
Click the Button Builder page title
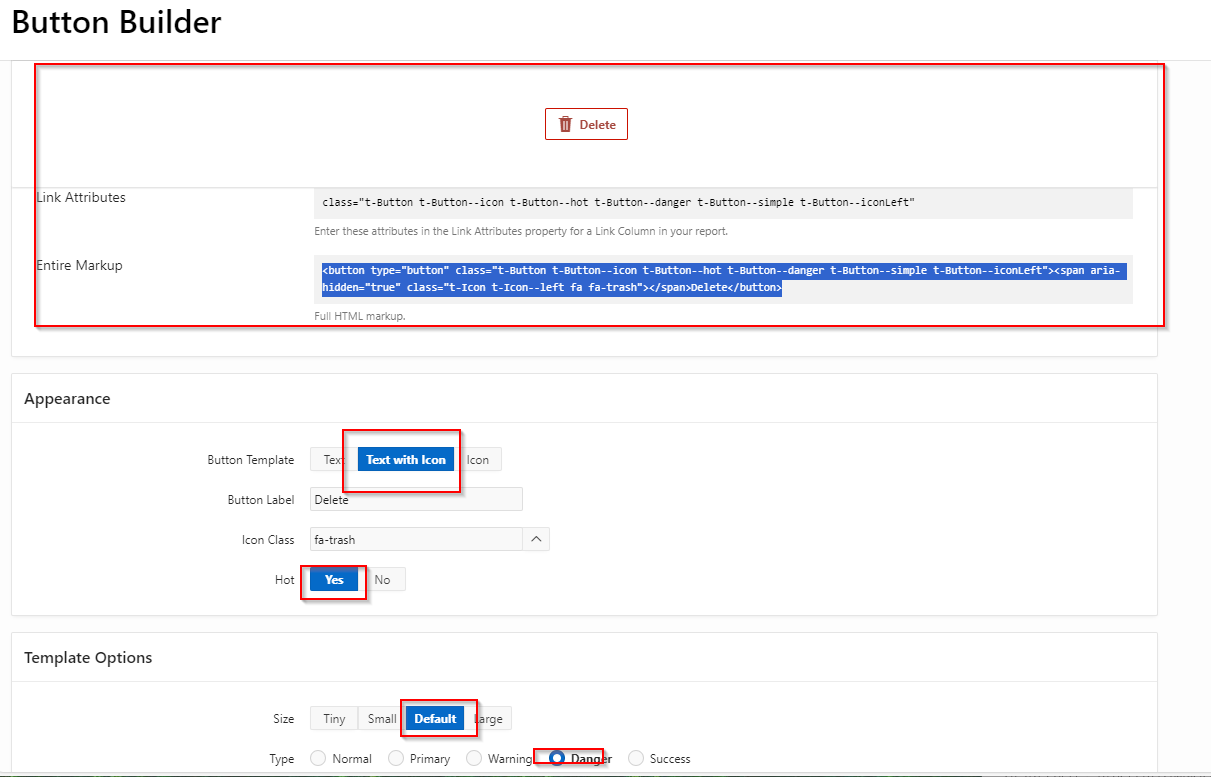(x=116, y=21)
